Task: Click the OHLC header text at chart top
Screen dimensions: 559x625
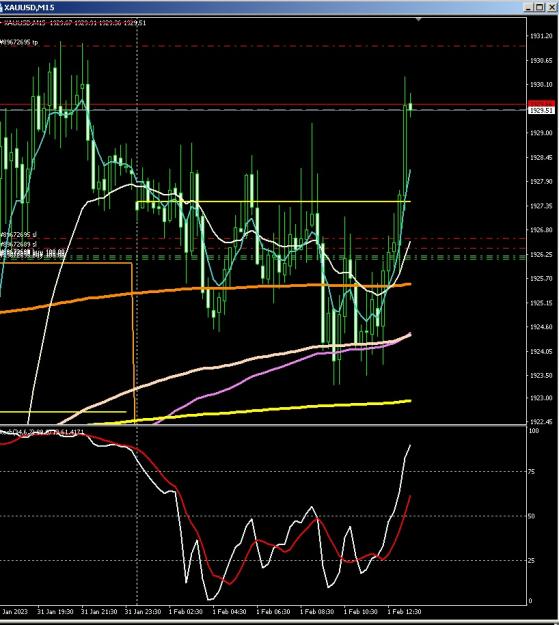Action: pos(74,23)
